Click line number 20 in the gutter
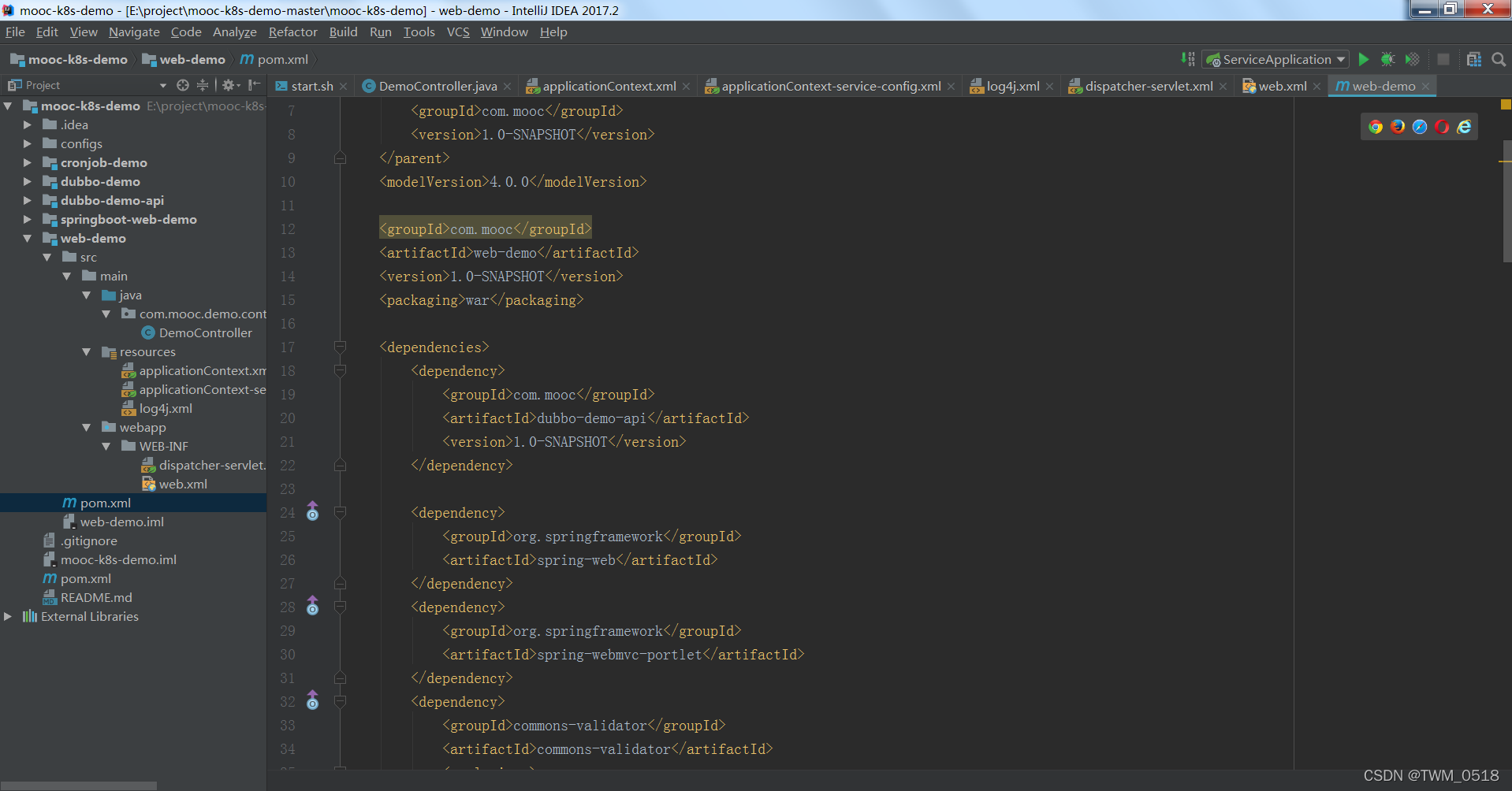Viewport: 1512px width, 791px height. (x=288, y=418)
